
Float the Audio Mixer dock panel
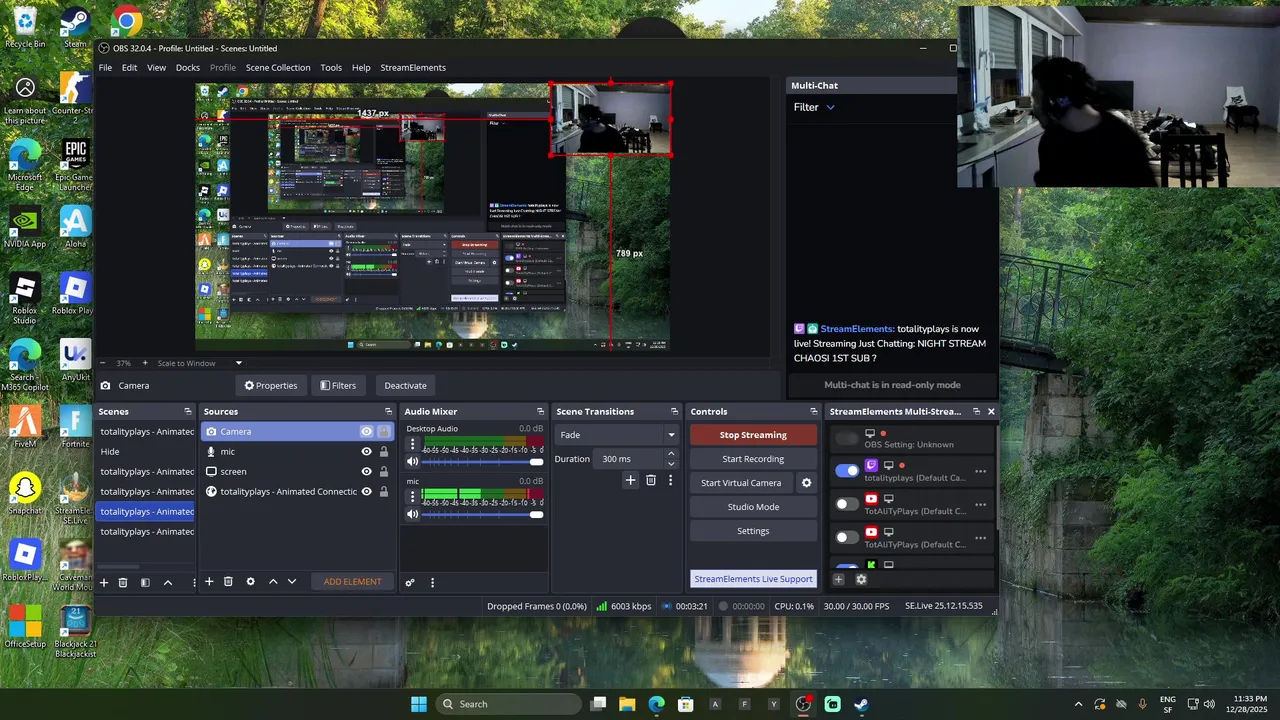[x=540, y=412]
